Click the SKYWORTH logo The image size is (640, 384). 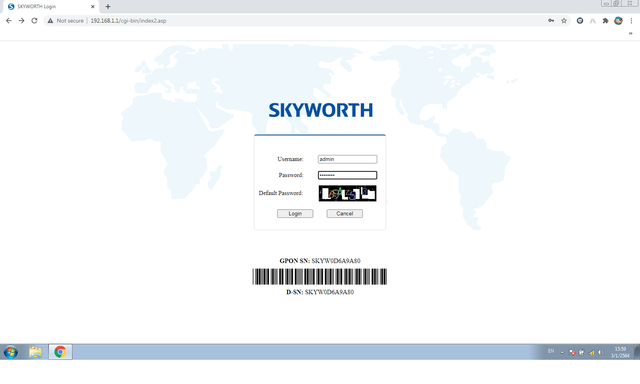(x=320, y=110)
